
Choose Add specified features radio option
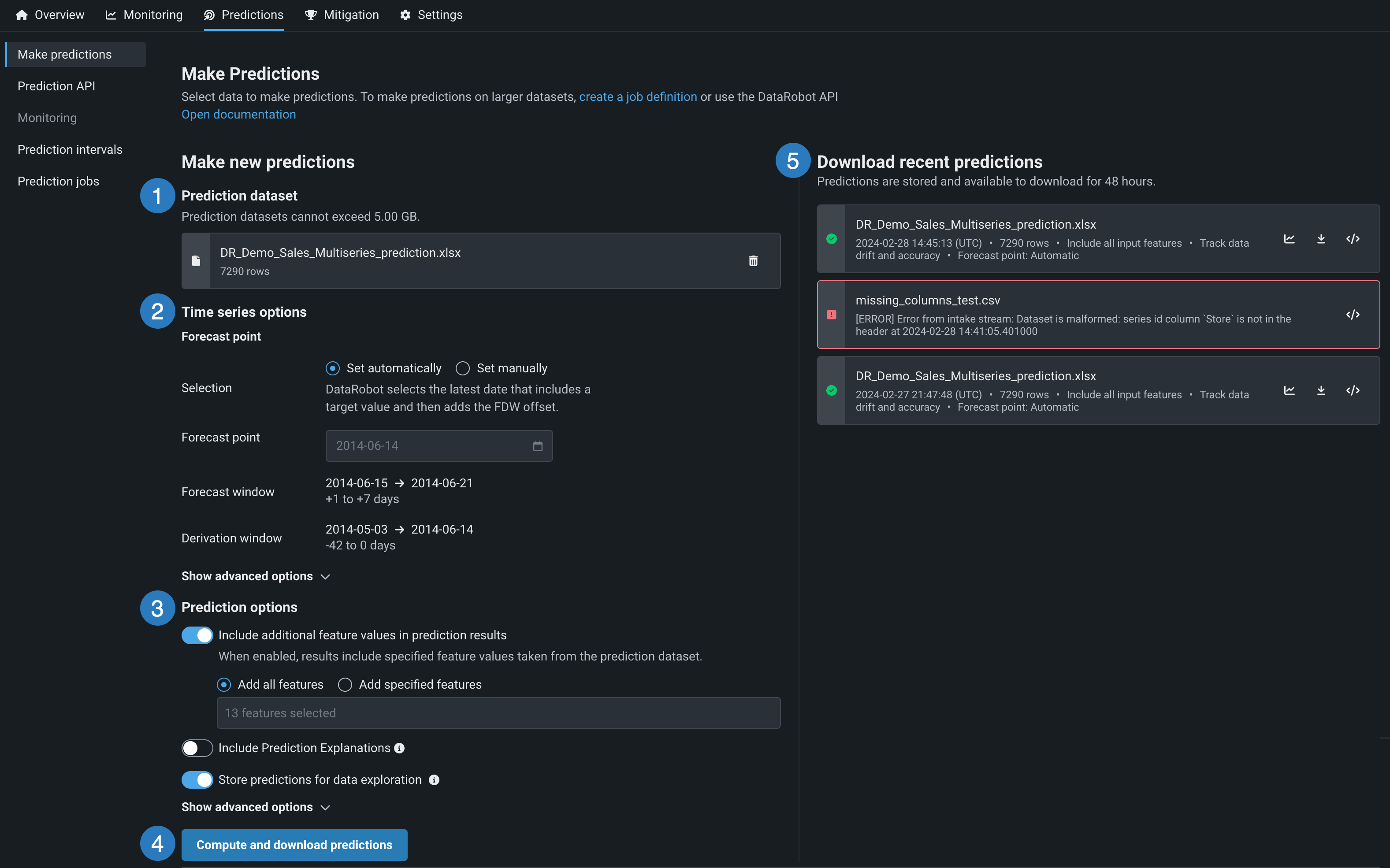[345, 684]
